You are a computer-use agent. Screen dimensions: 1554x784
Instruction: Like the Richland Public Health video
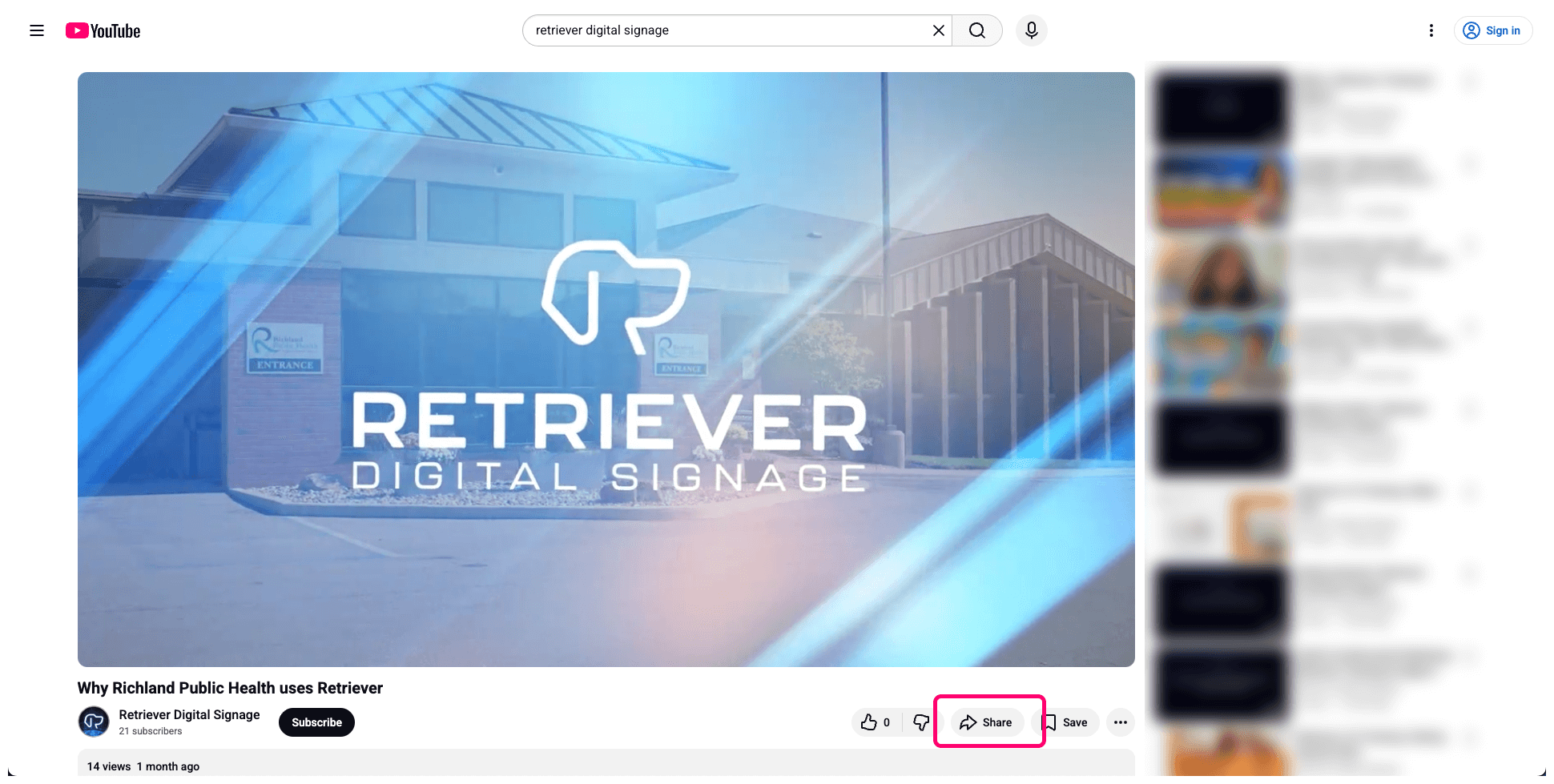point(876,722)
